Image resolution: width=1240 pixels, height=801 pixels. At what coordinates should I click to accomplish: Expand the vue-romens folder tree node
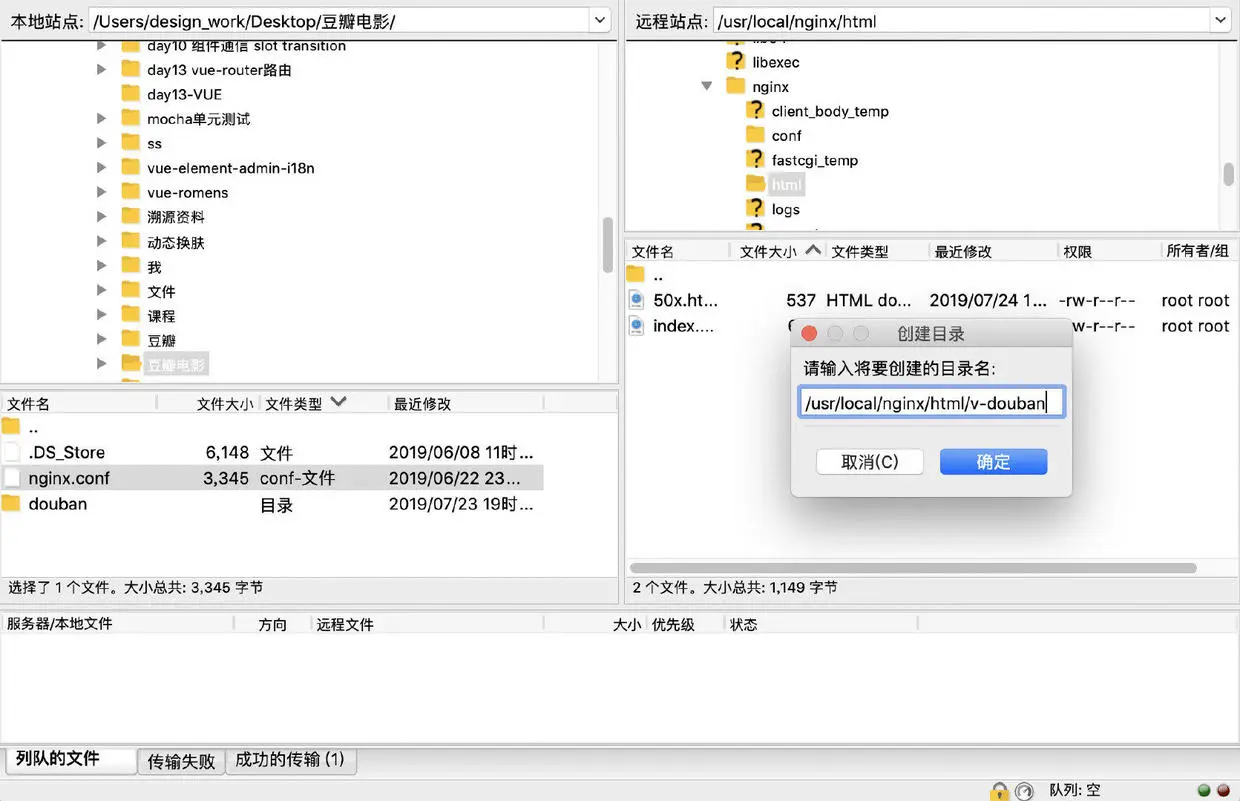[101, 192]
